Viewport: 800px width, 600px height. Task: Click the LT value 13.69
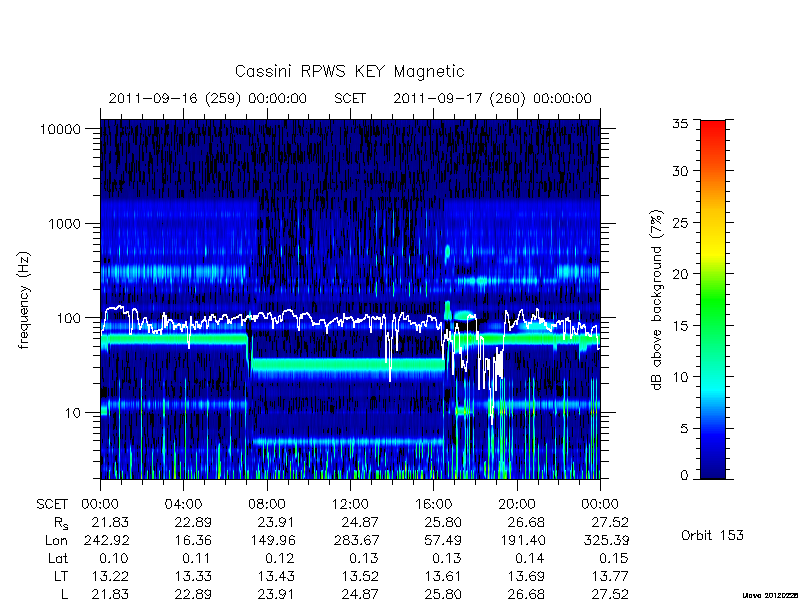(x=527, y=577)
